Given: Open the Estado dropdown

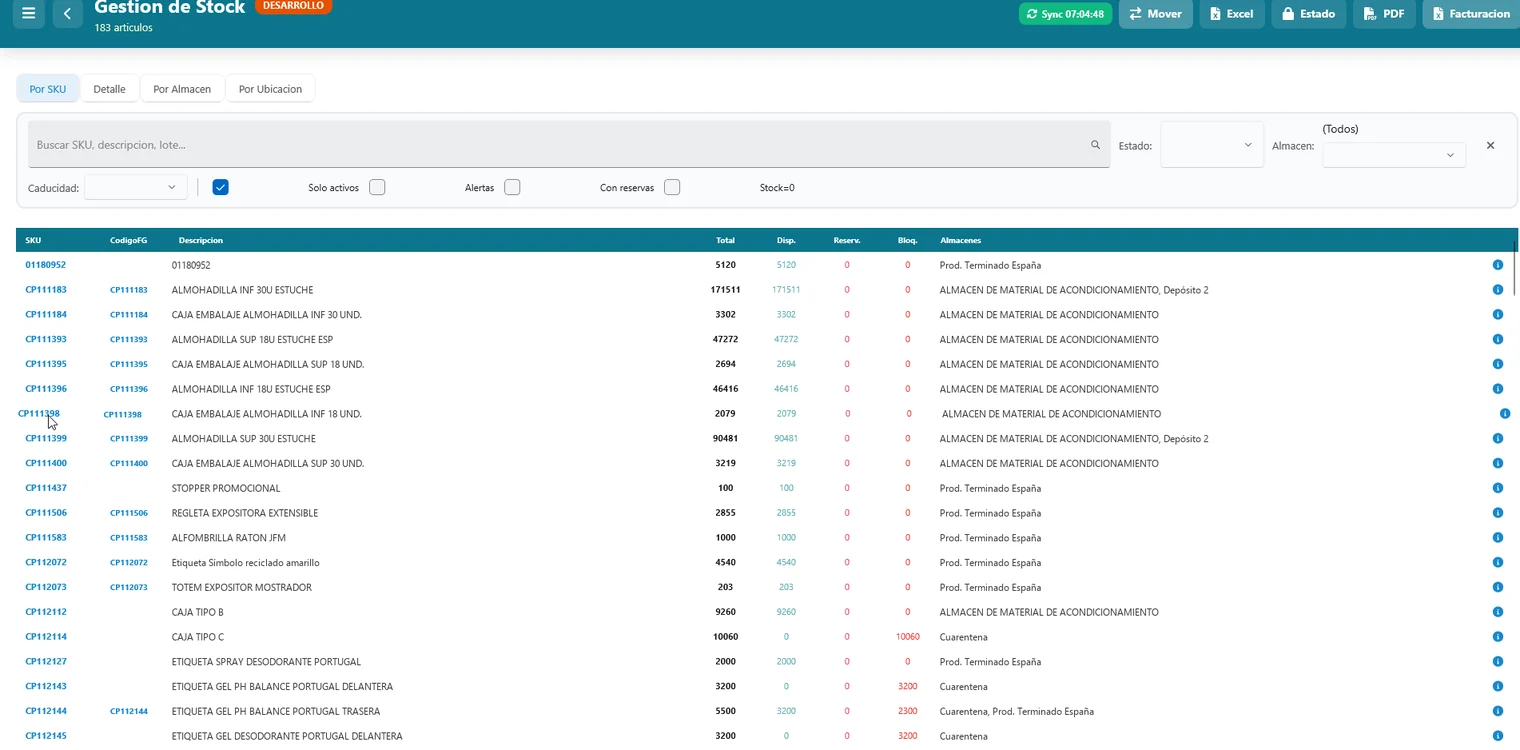Looking at the screenshot, I should pyautogui.click(x=1212, y=146).
